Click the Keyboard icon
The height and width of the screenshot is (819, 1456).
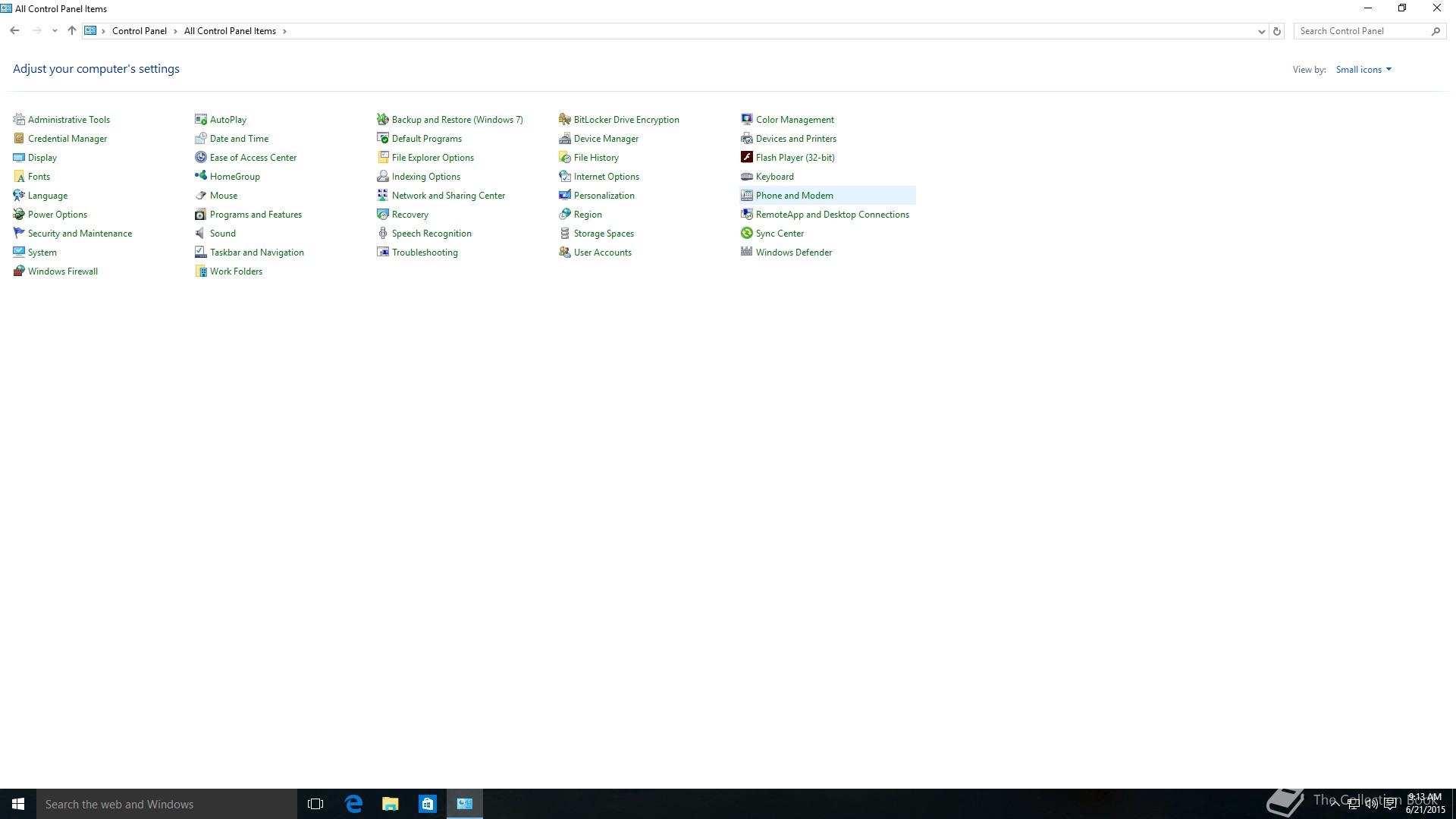pos(747,176)
